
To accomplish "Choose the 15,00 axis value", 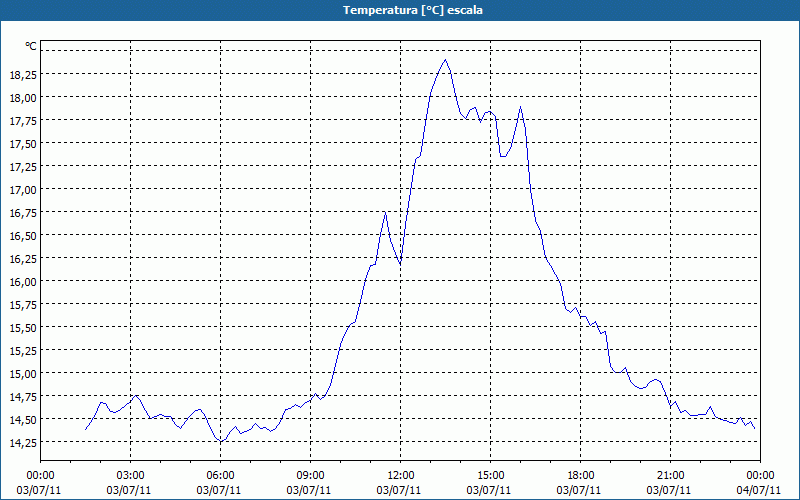I will [23, 373].
